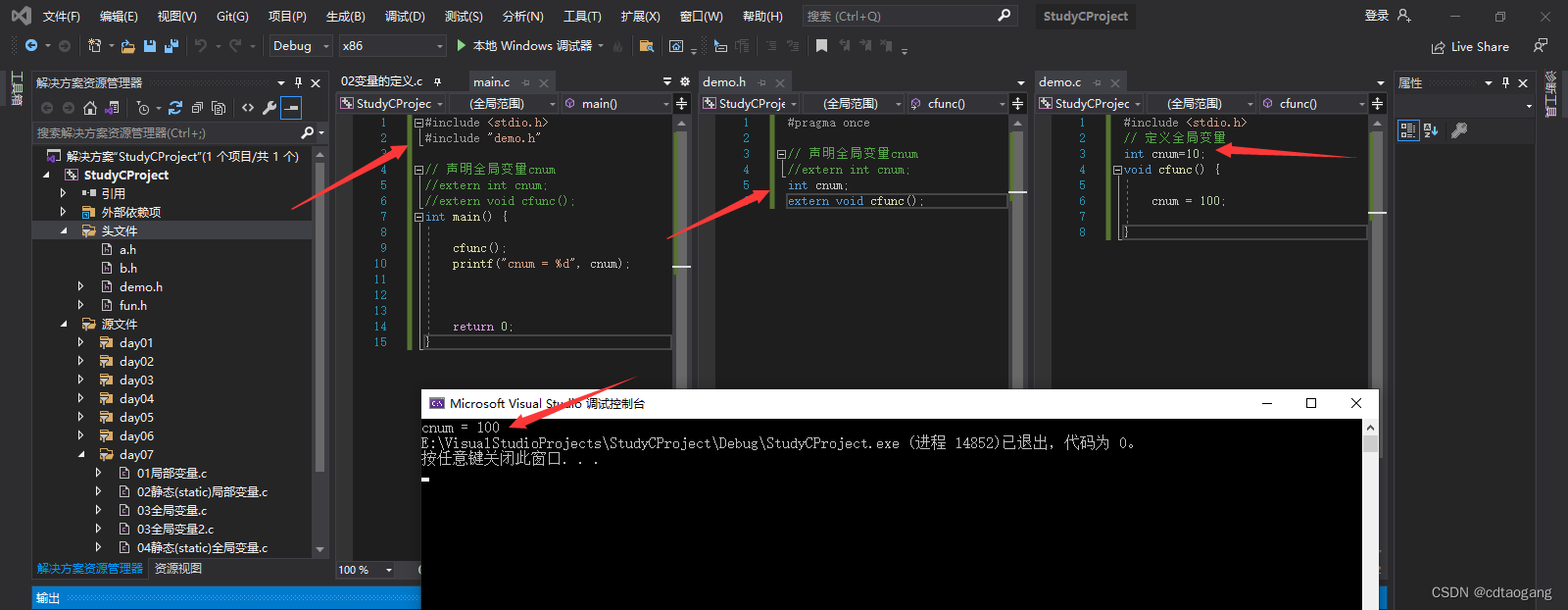Open Properties wrench icon in Solution Explorer

(269, 108)
